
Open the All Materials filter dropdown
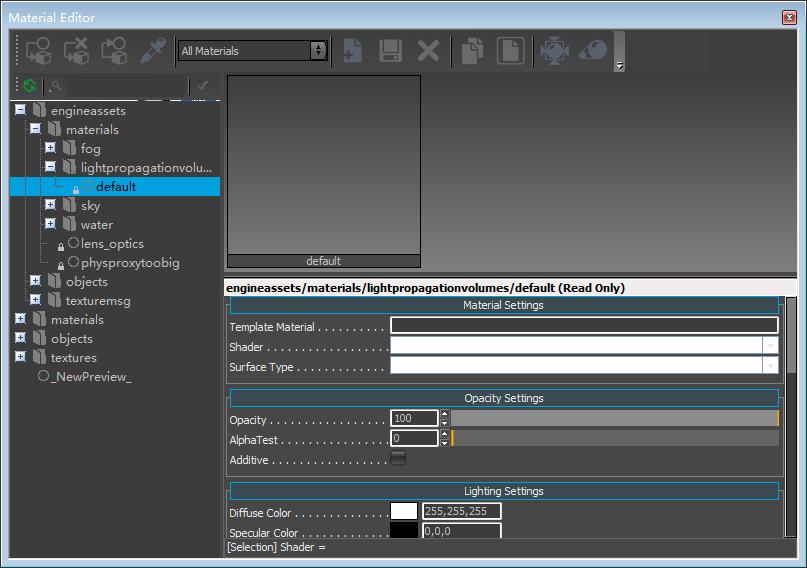tap(252, 50)
